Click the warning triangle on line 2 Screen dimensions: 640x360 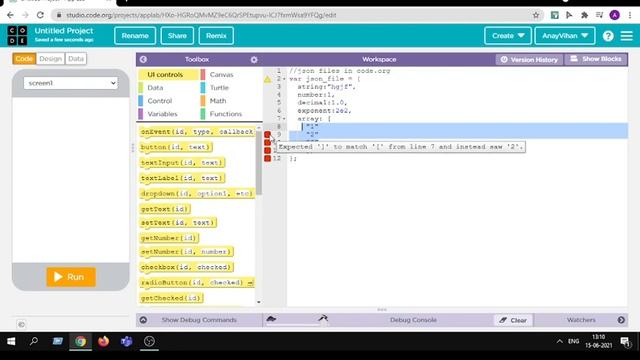tap(267, 79)
